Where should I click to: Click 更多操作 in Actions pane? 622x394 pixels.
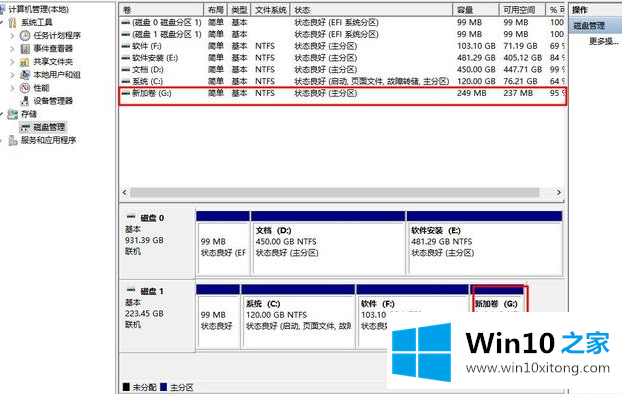[x=603, y=41]
